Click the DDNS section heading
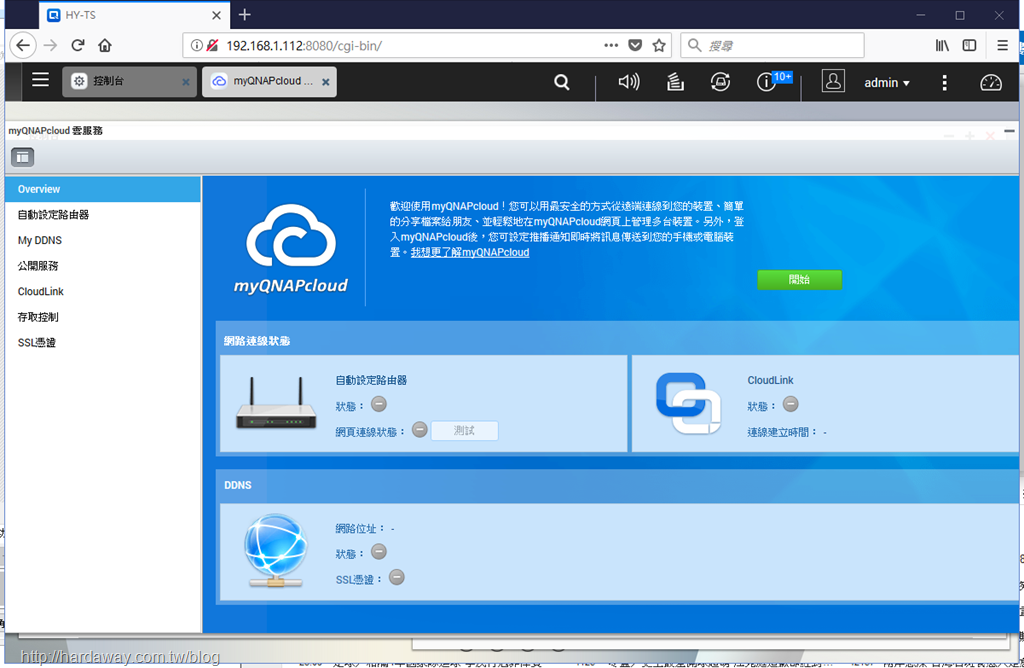Screen dimensions: 1024x668 click(238, 485)
